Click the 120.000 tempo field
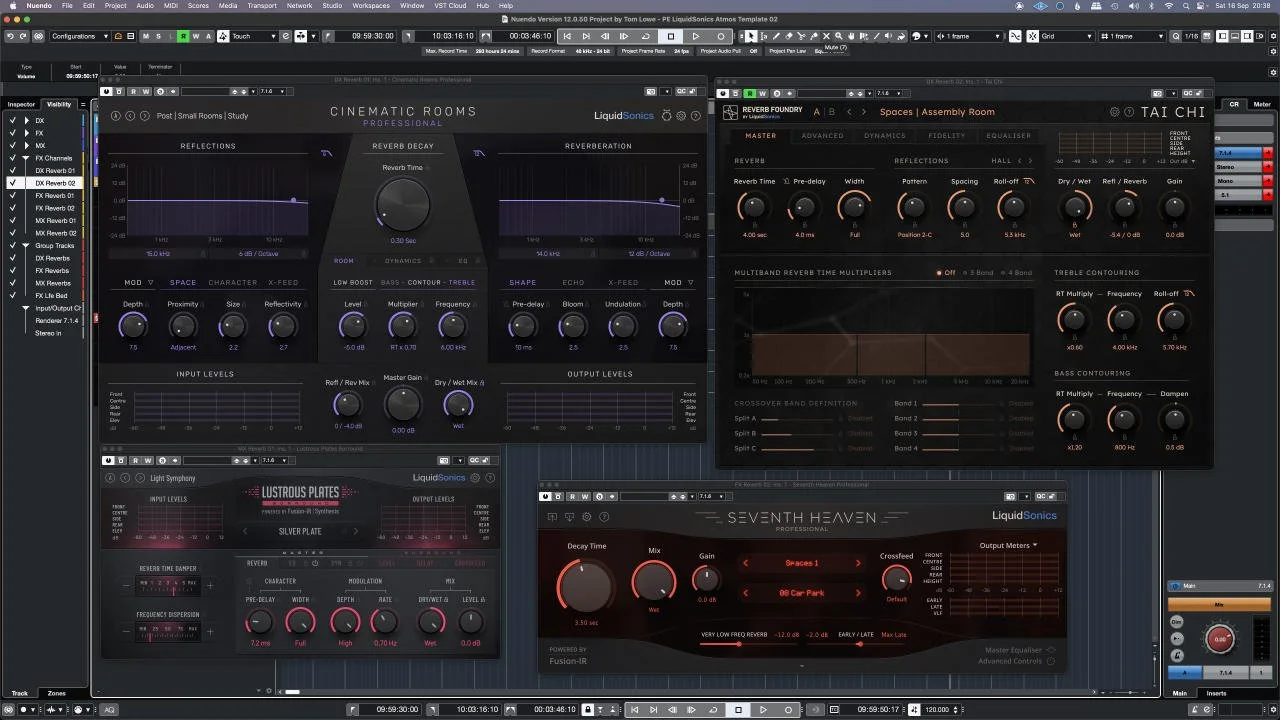The height and width of the screenshot is (720, 1280). pos(938,709)
